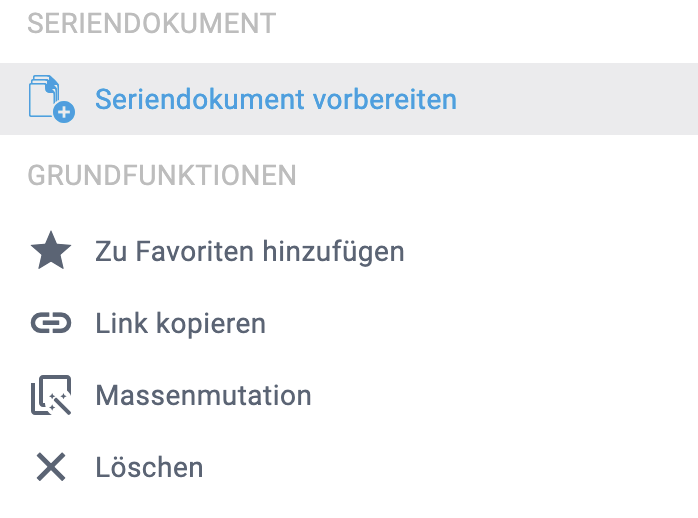Click the star icon for favorites
Screen dimensions: 698x518
pos(51,251)
